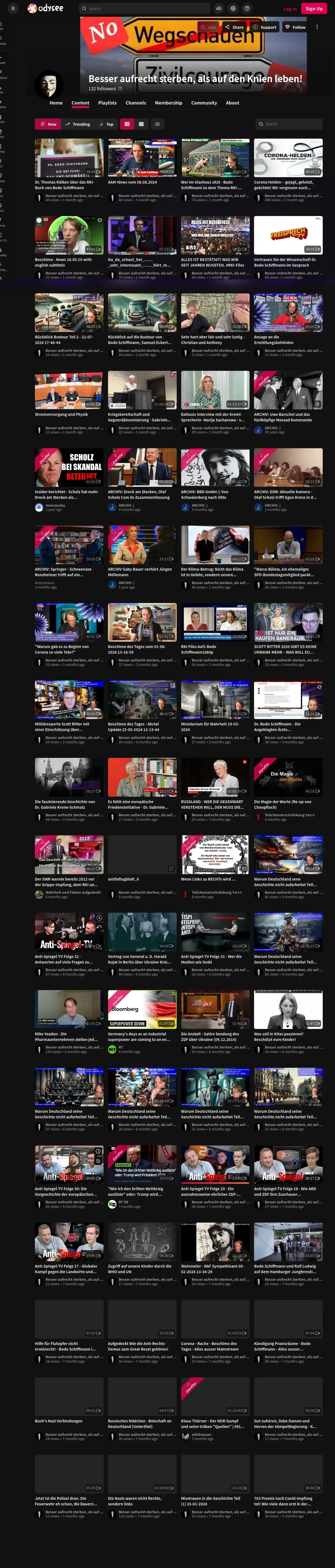Click the Odysee logo
Screen dimensions: 335x1568
pyautogui.click(x=45, y=8)
